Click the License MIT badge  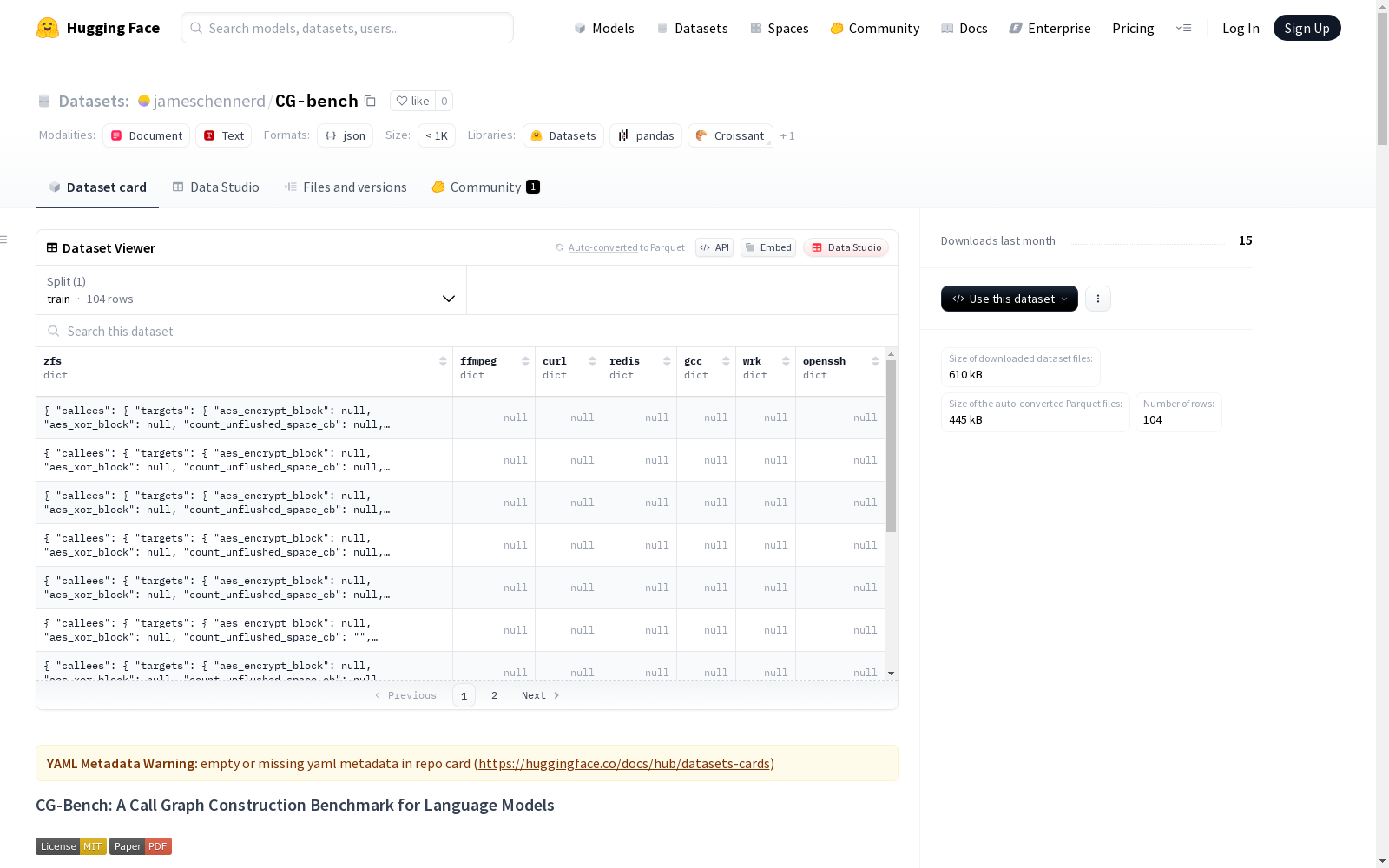pos(71,846)
